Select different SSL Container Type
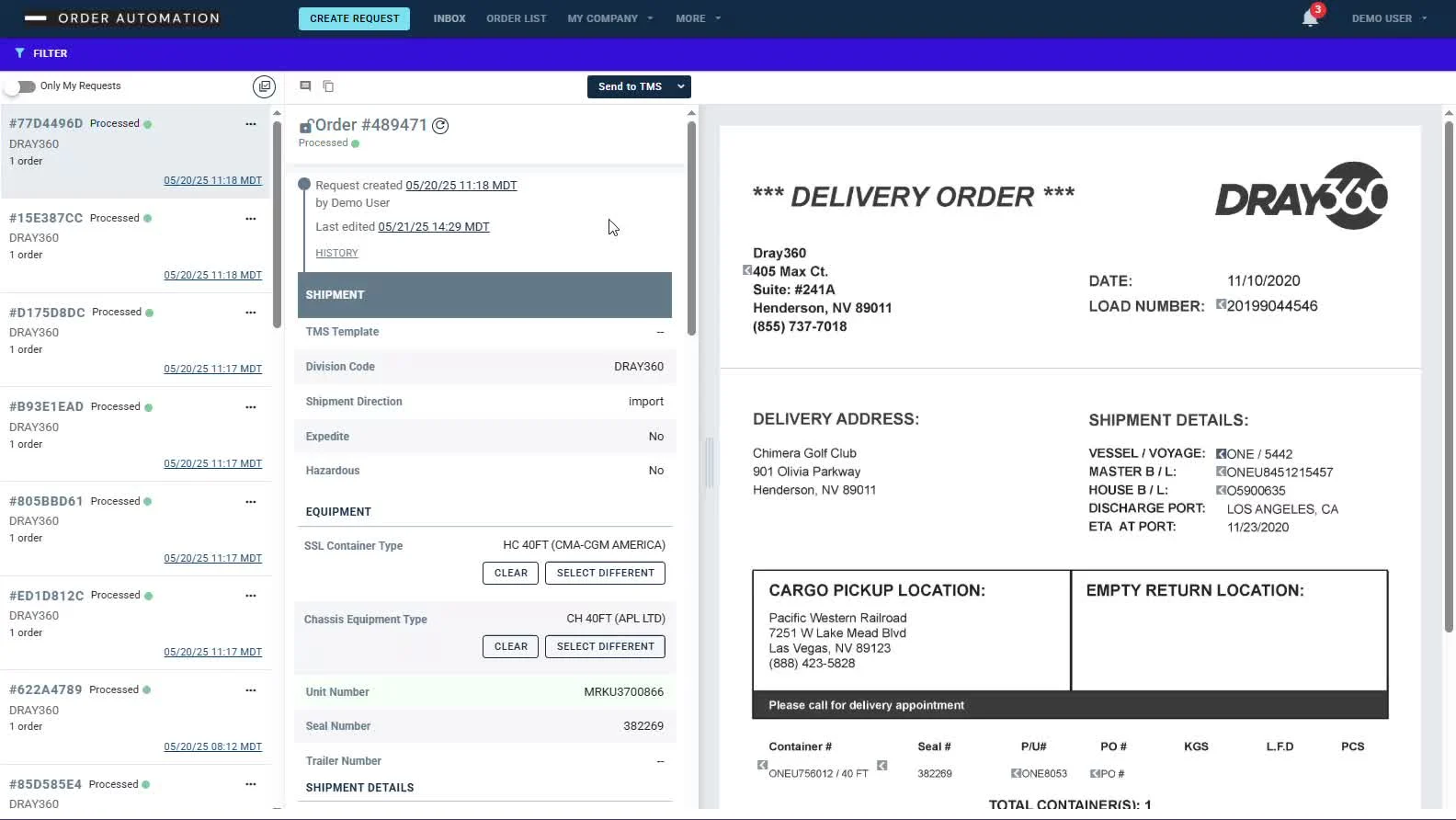 click(605, 573)
